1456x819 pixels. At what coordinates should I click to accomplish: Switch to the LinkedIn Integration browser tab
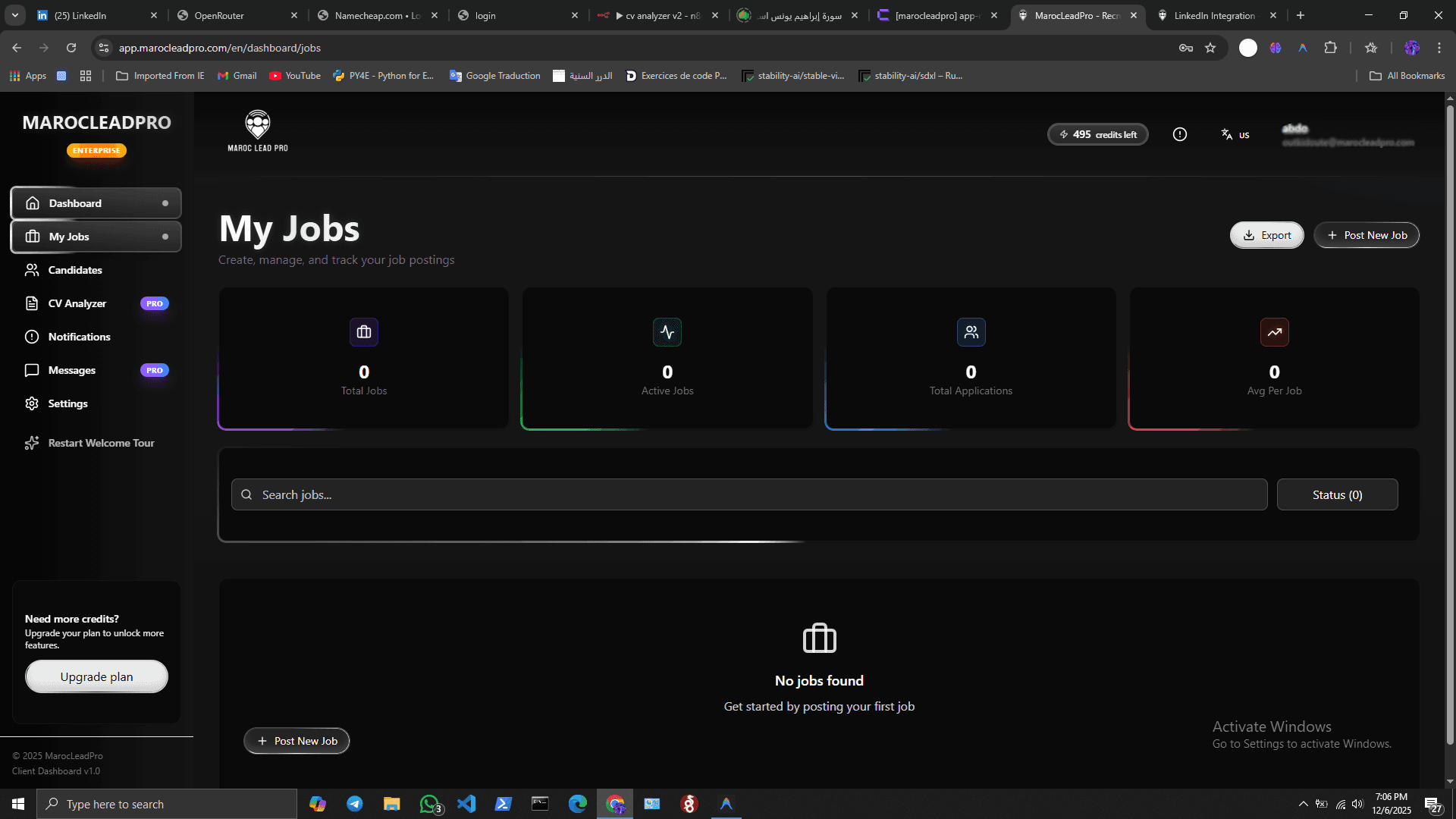[1213, 15]
